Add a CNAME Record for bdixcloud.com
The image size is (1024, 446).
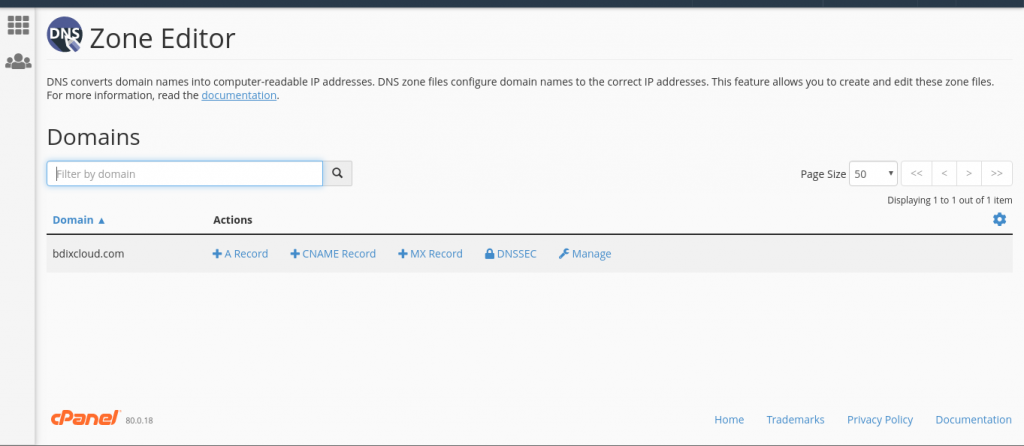coord(333,254)
